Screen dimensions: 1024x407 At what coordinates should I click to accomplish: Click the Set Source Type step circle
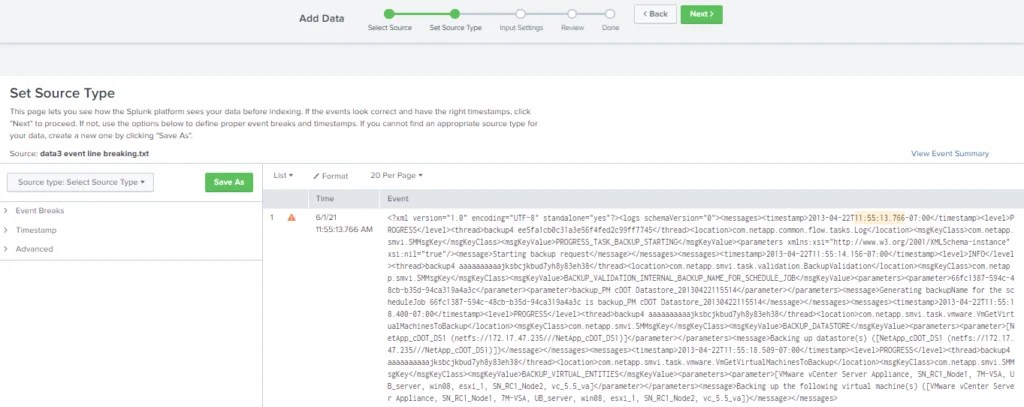(x=455, y=14)
